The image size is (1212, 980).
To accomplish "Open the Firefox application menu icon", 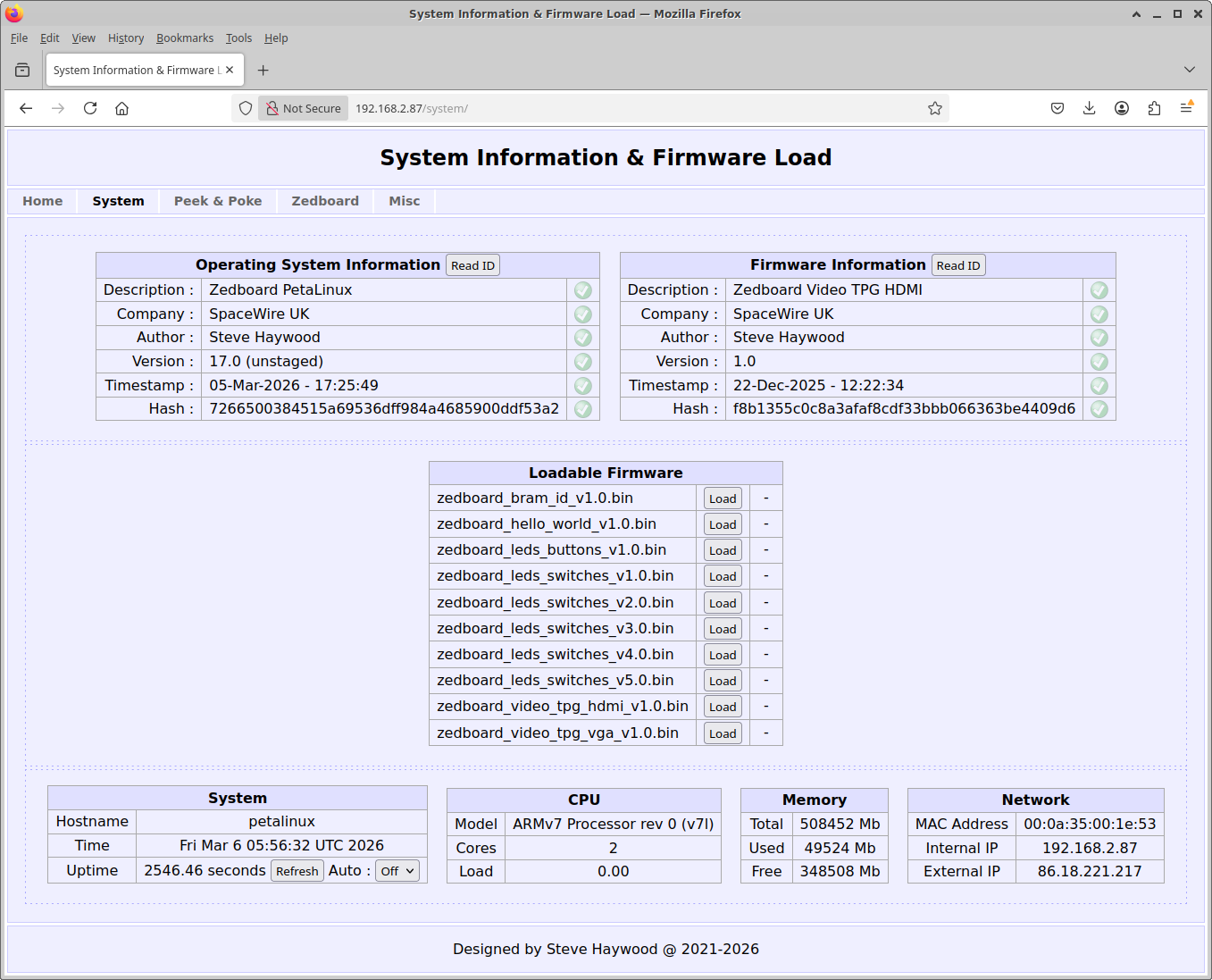I will pos(1186,108).
